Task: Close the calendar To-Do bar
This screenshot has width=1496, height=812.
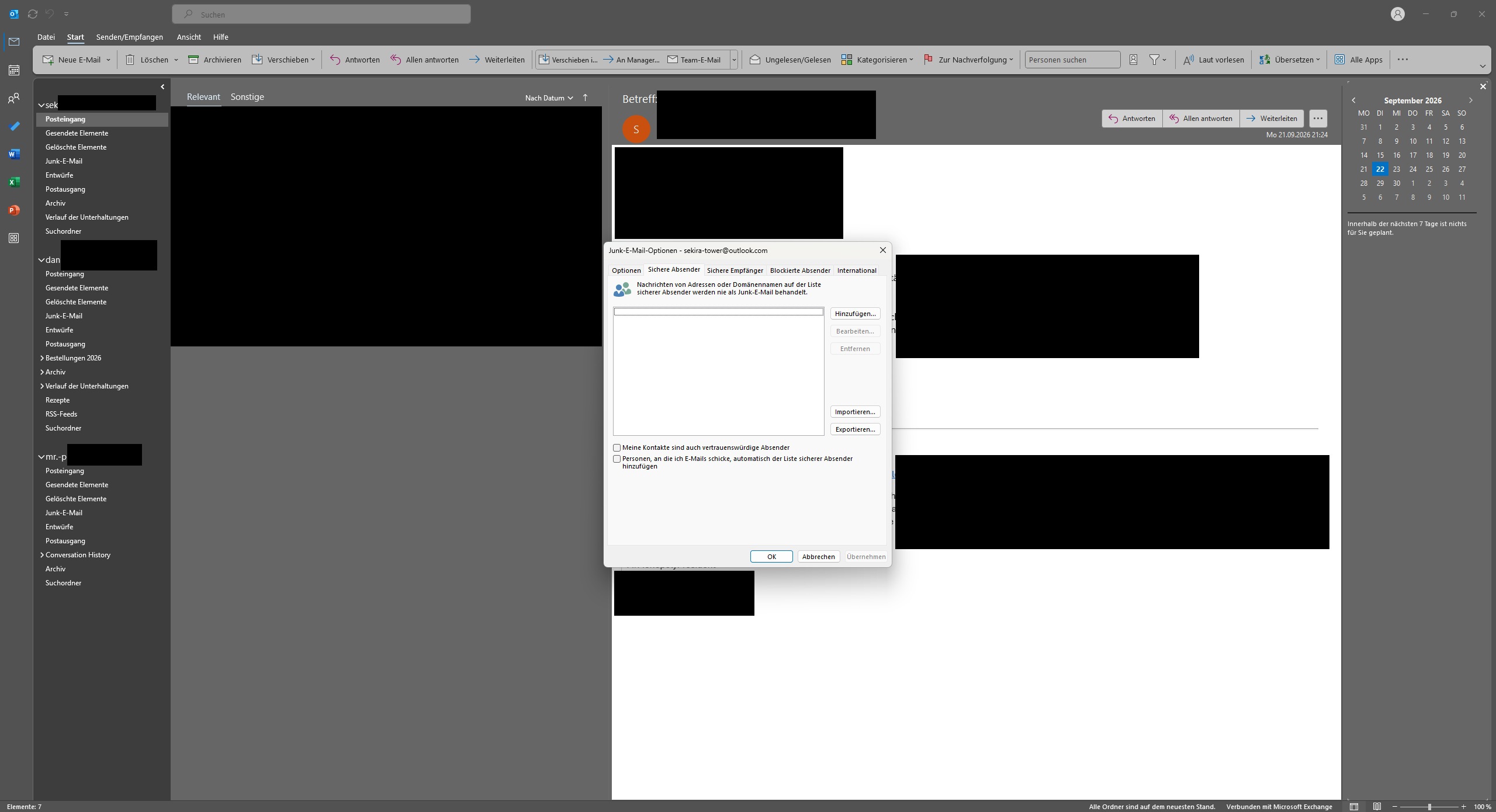Action: (1483, 86)
